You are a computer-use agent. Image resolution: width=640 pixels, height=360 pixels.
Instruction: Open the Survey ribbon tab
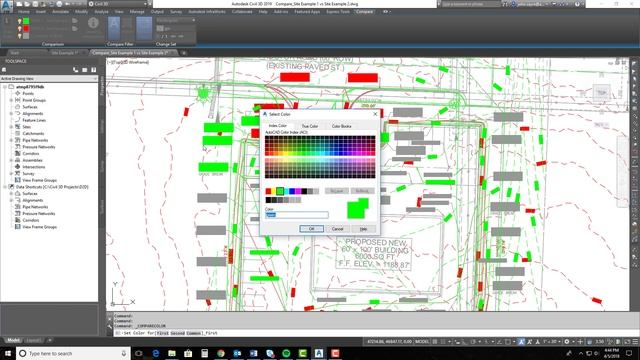click(176, 12)
